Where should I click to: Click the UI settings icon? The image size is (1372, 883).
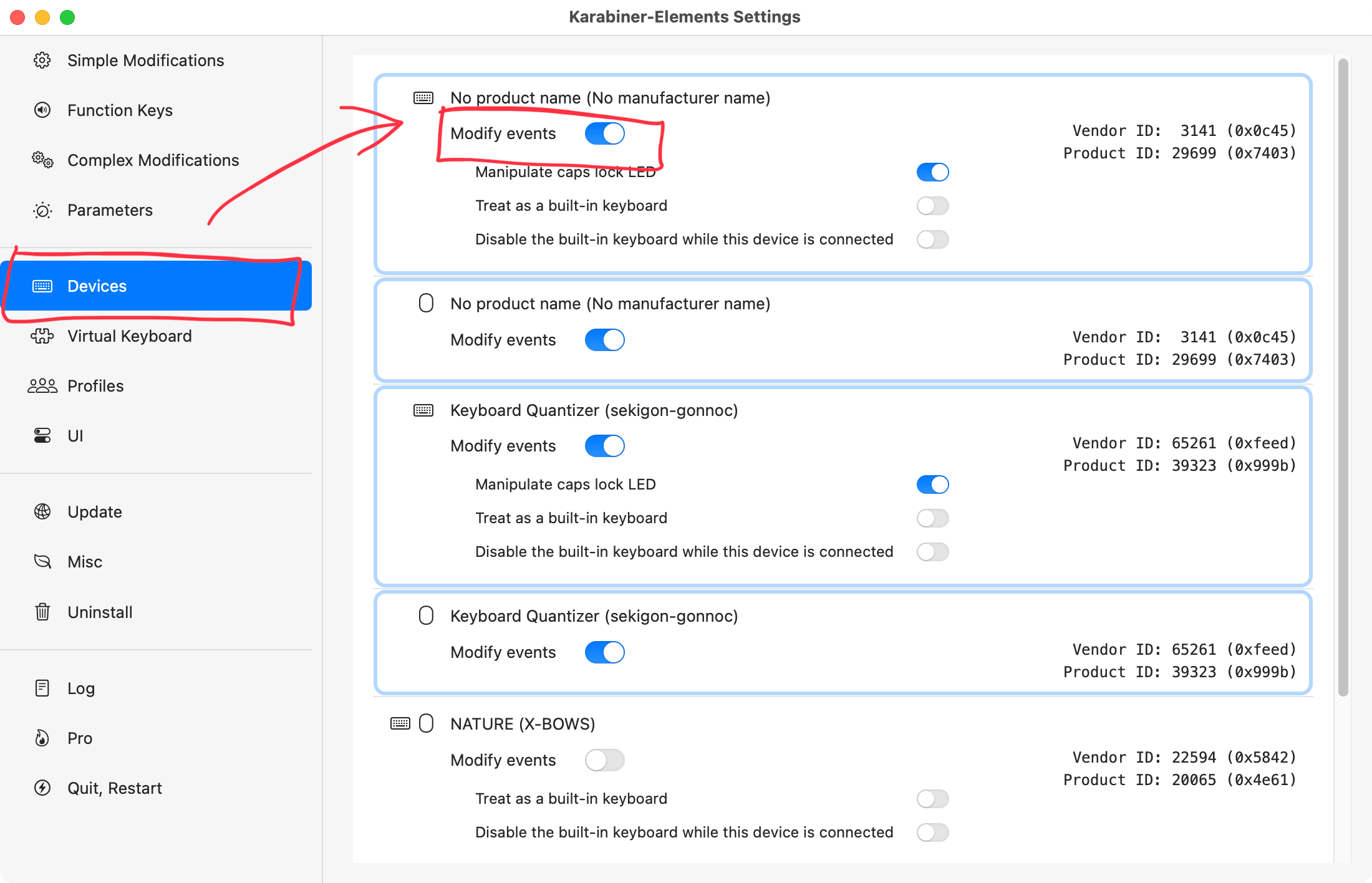42,435
